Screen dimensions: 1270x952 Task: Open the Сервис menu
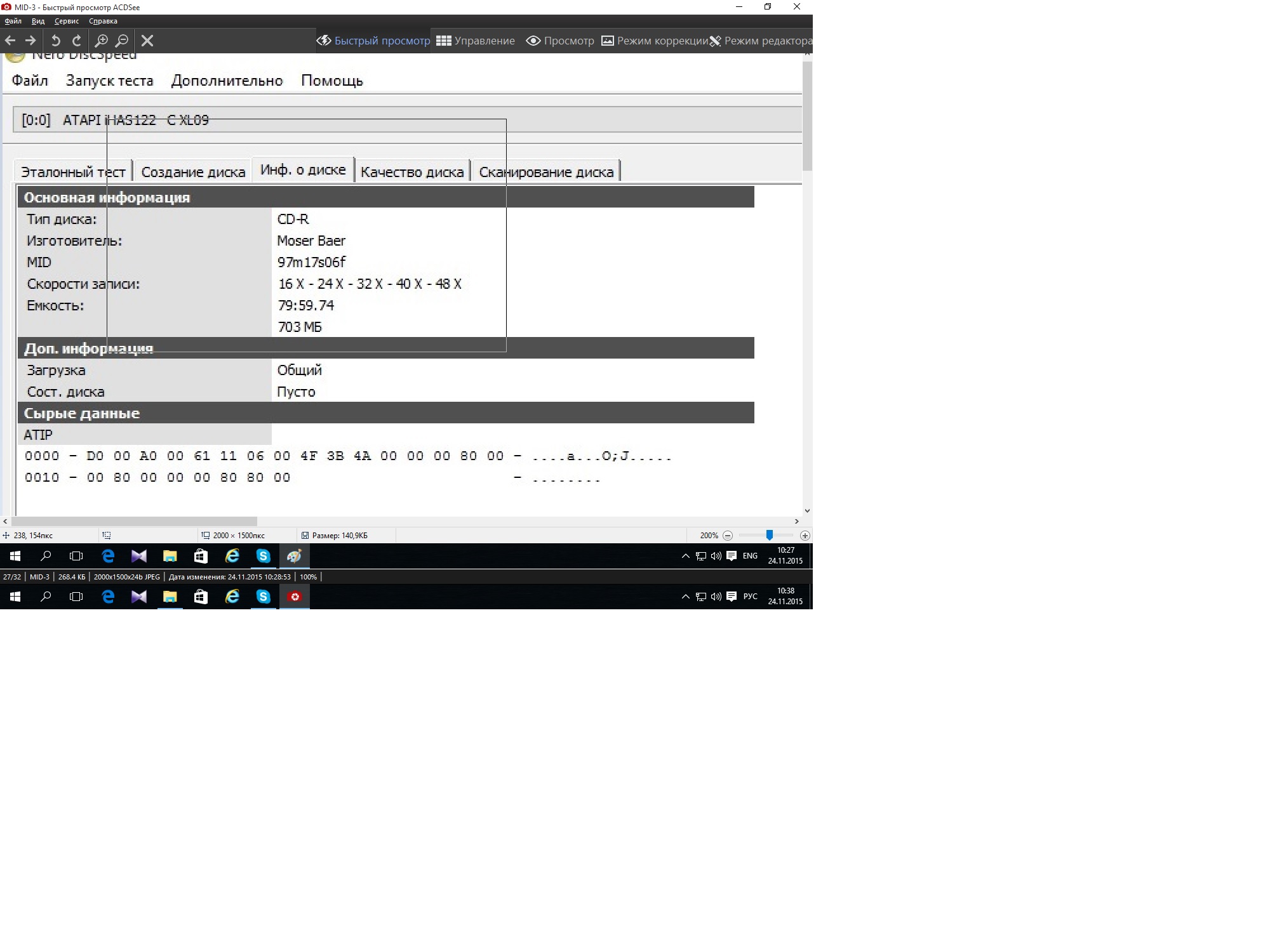click(x=67, y=21)
